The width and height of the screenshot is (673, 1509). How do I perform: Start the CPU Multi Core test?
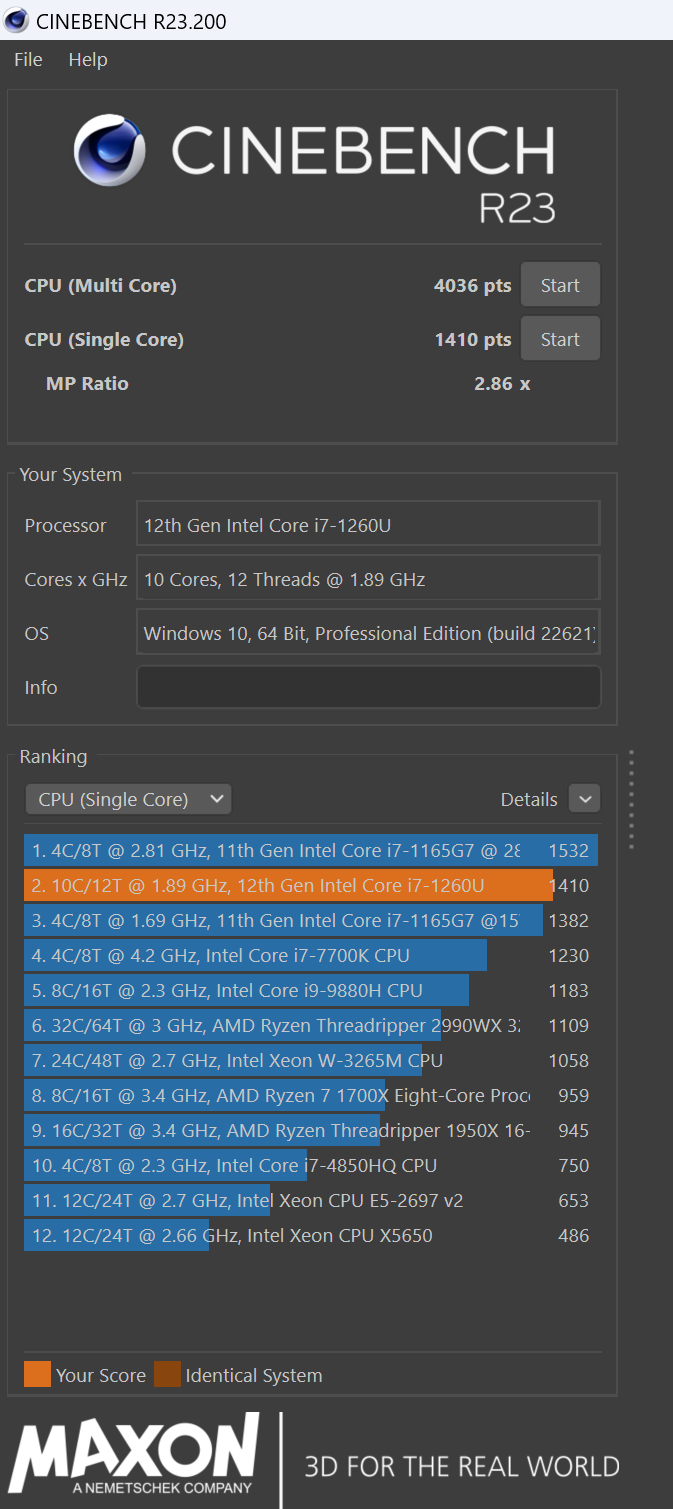coord(560,285)
